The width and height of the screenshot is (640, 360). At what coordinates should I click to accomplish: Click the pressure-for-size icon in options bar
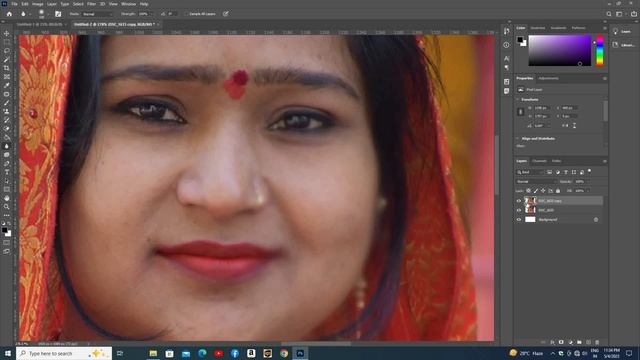click(x=226, y=14)
